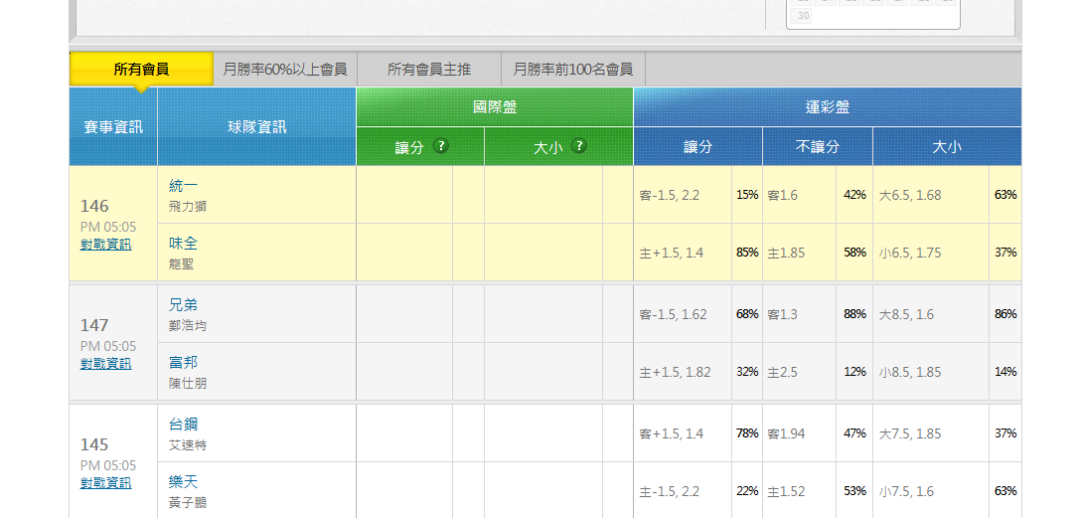Click the 運彩盤 header
This screenshot has height=518, width=1080.
click(827, 107)
